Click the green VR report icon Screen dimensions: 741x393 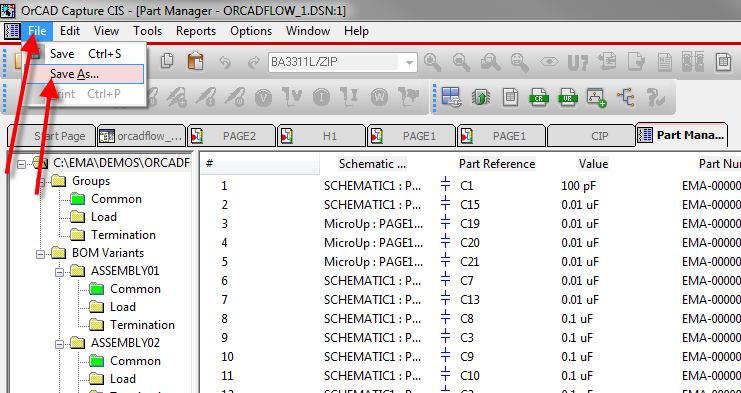(x=568, y=97)
